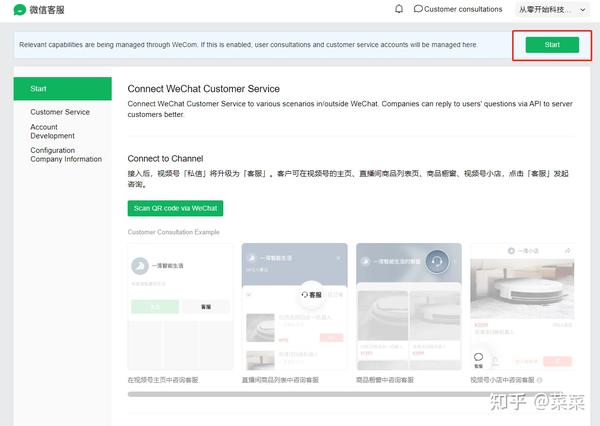Click the profile avatar in first example

click(140, 266)
